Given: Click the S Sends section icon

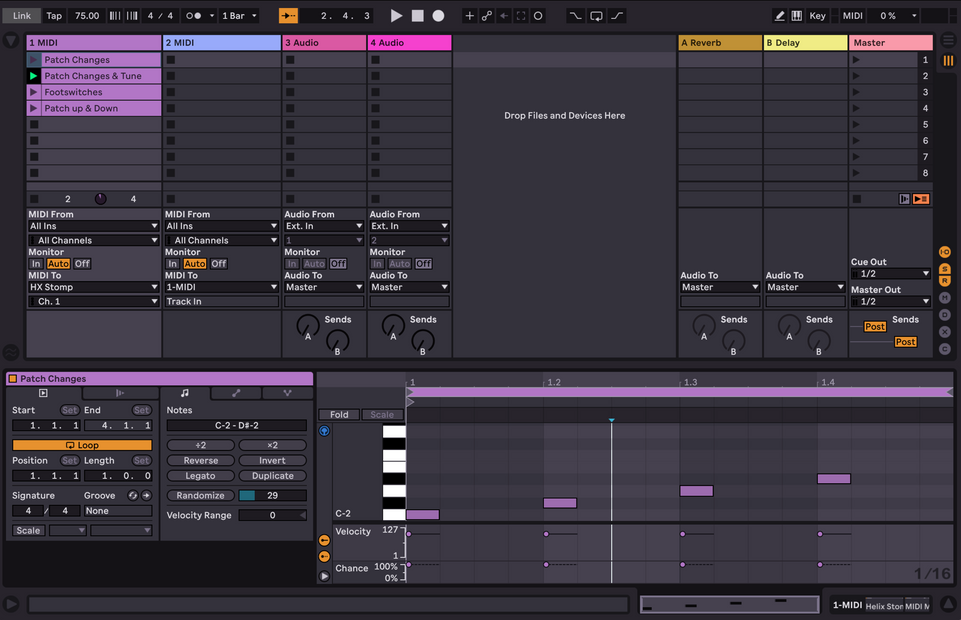Looking at the screenshot, I should (945, 267).
